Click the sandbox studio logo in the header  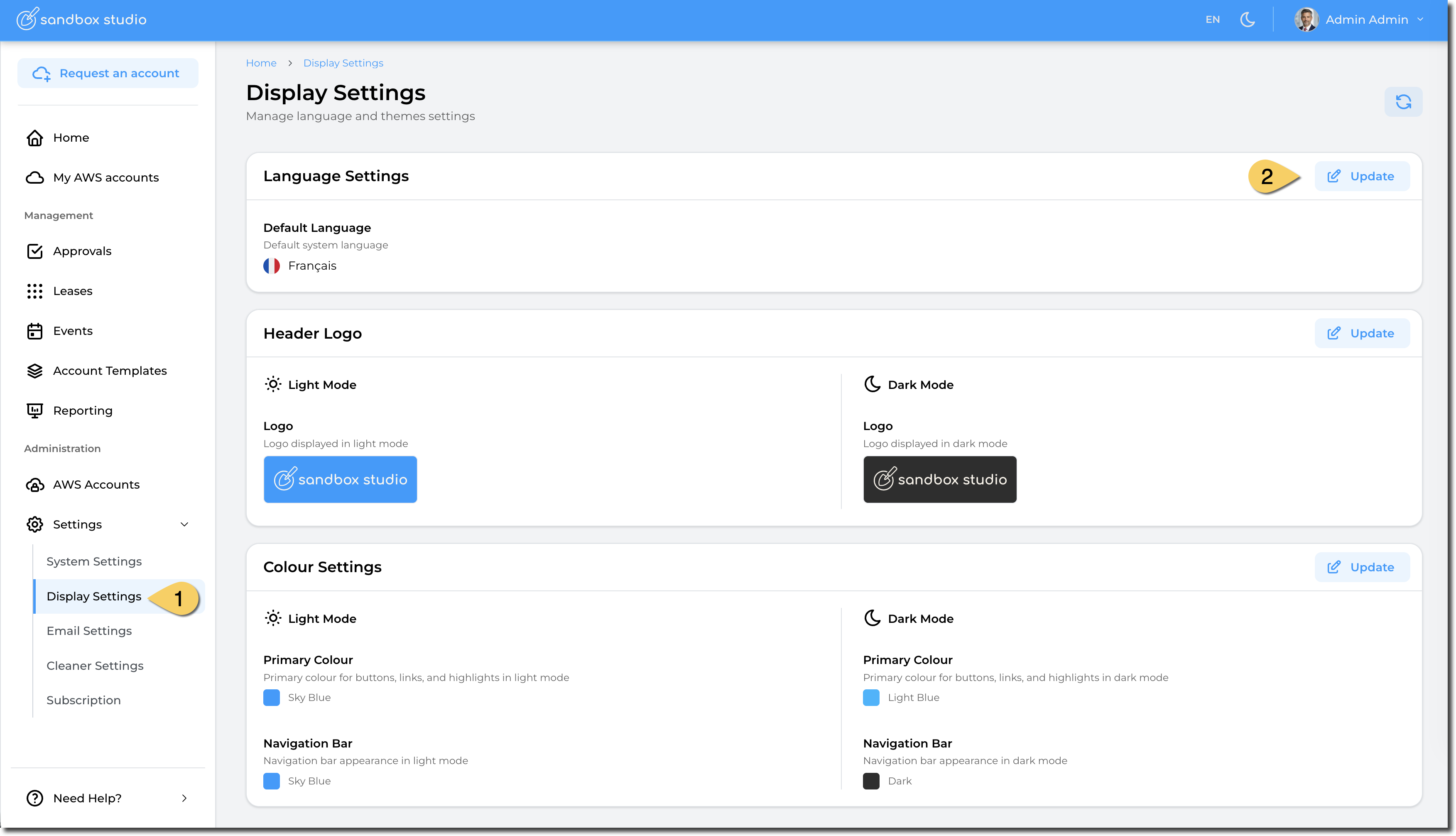point(81,20)
